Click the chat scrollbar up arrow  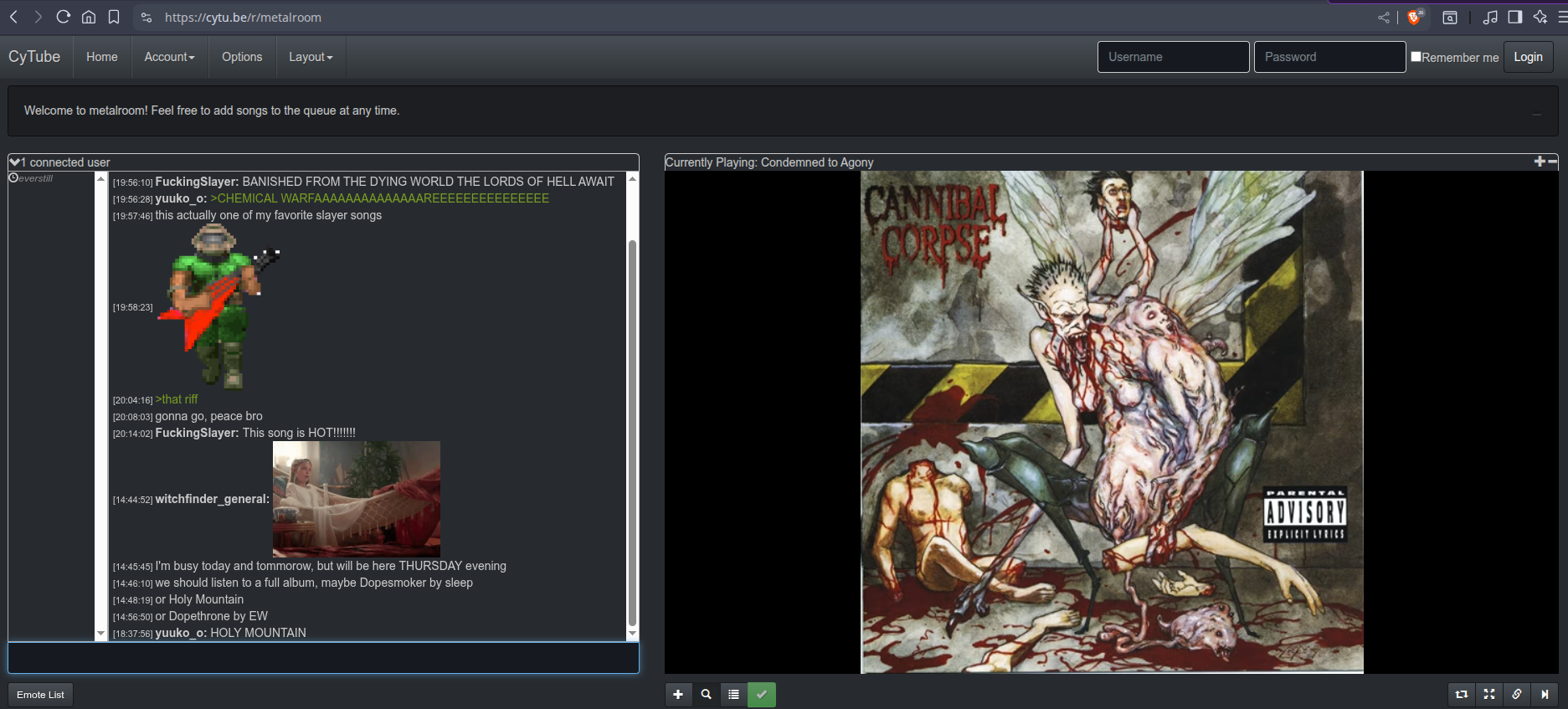pyautogui.click(x=632, y=178)
